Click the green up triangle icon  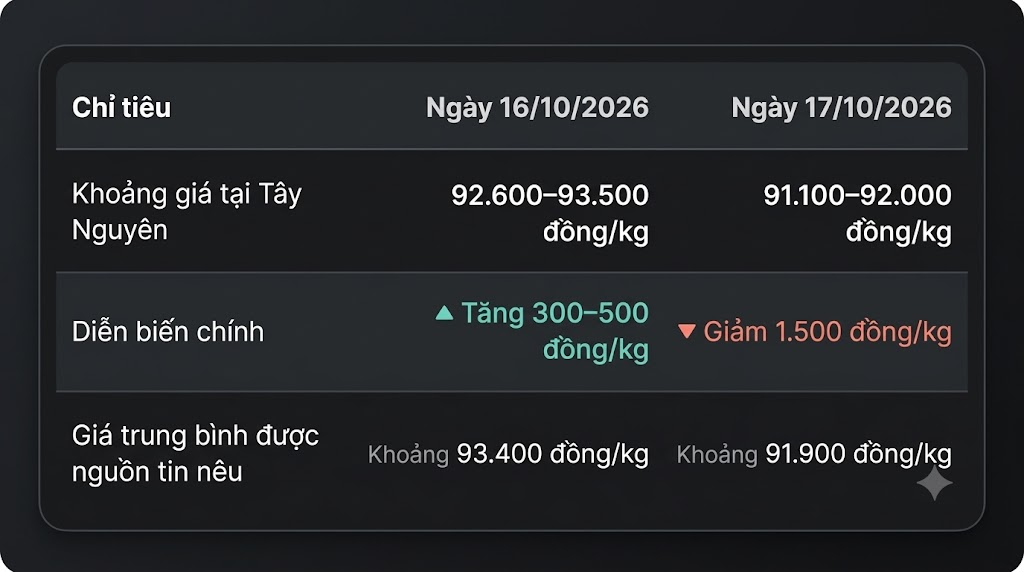click(x=444, y=313)
